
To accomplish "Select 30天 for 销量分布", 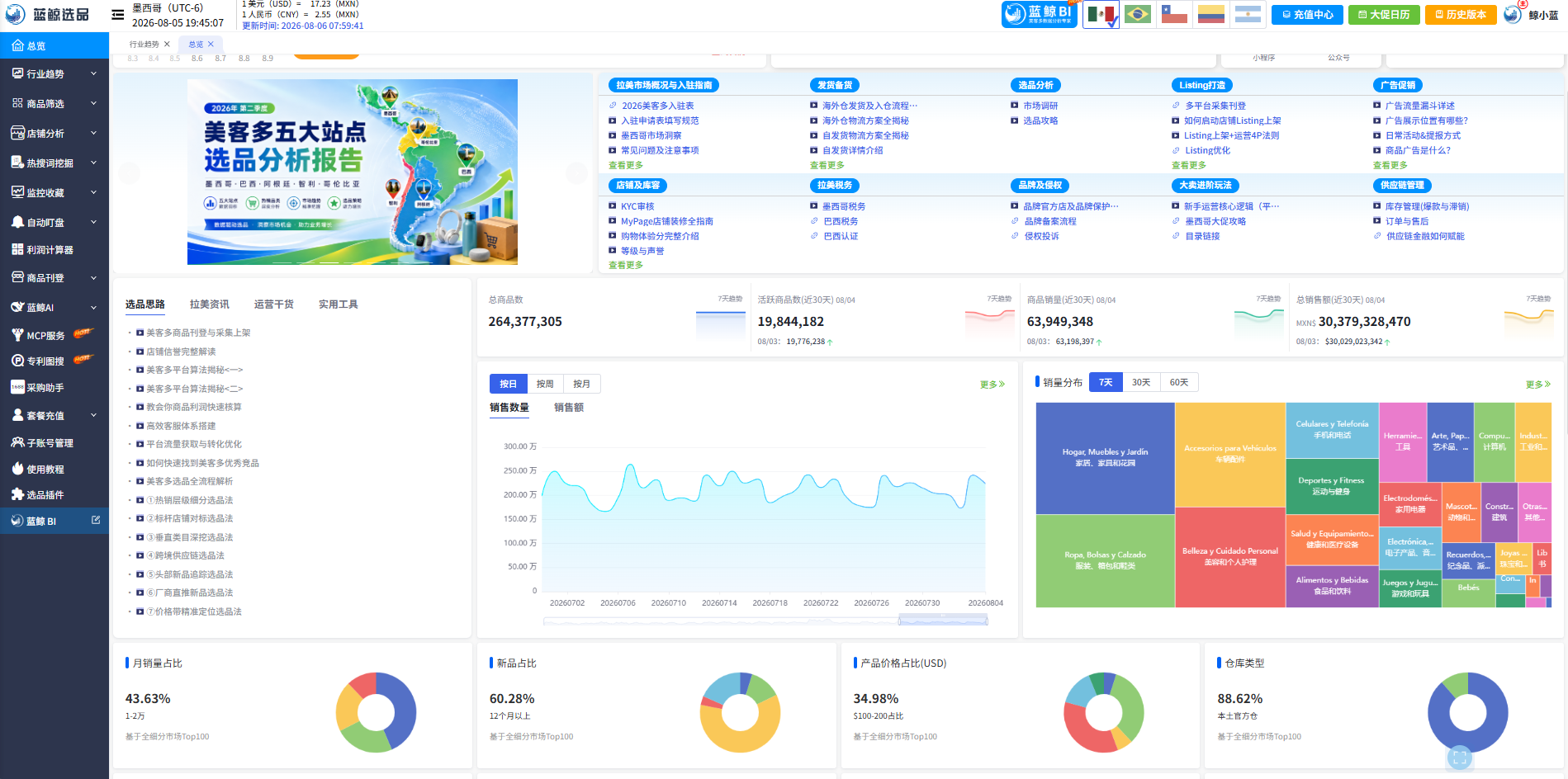I will [1142, 382].
